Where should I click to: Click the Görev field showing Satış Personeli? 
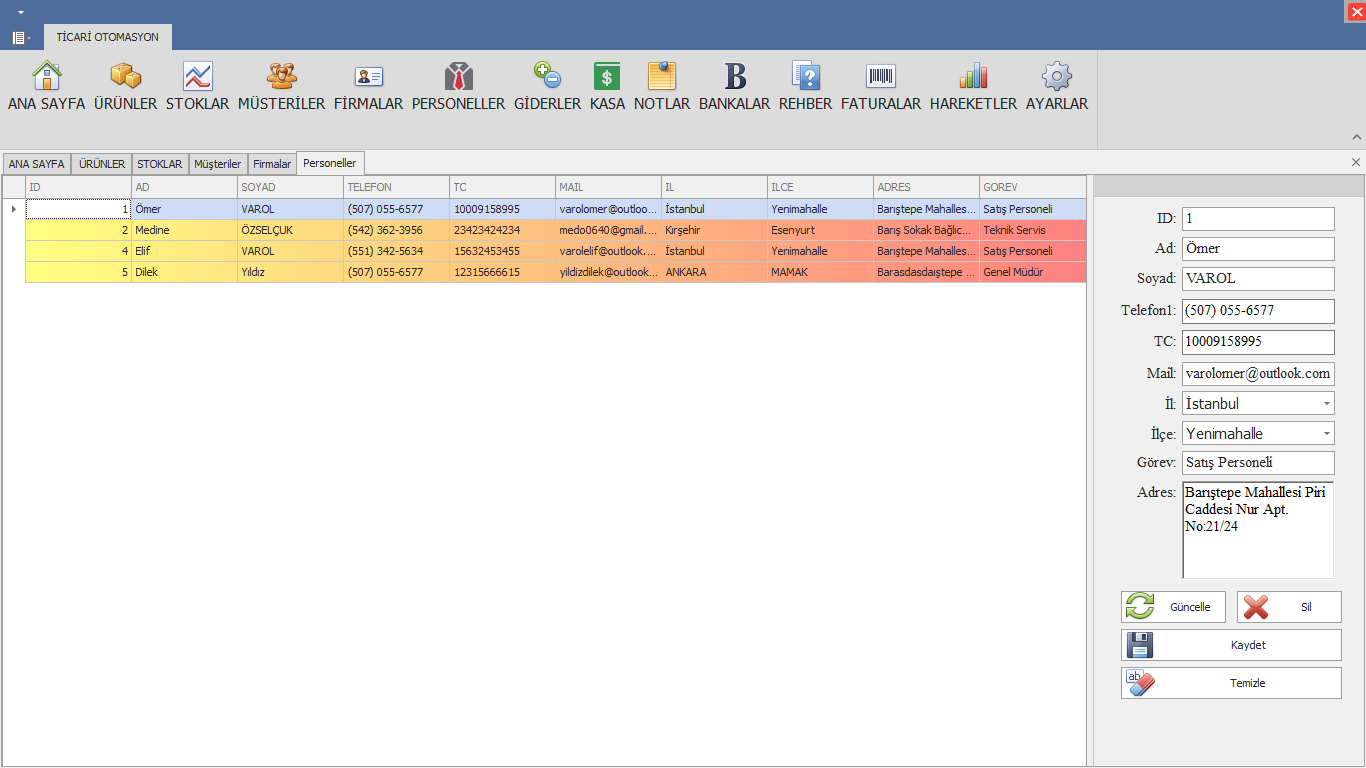1258,463
